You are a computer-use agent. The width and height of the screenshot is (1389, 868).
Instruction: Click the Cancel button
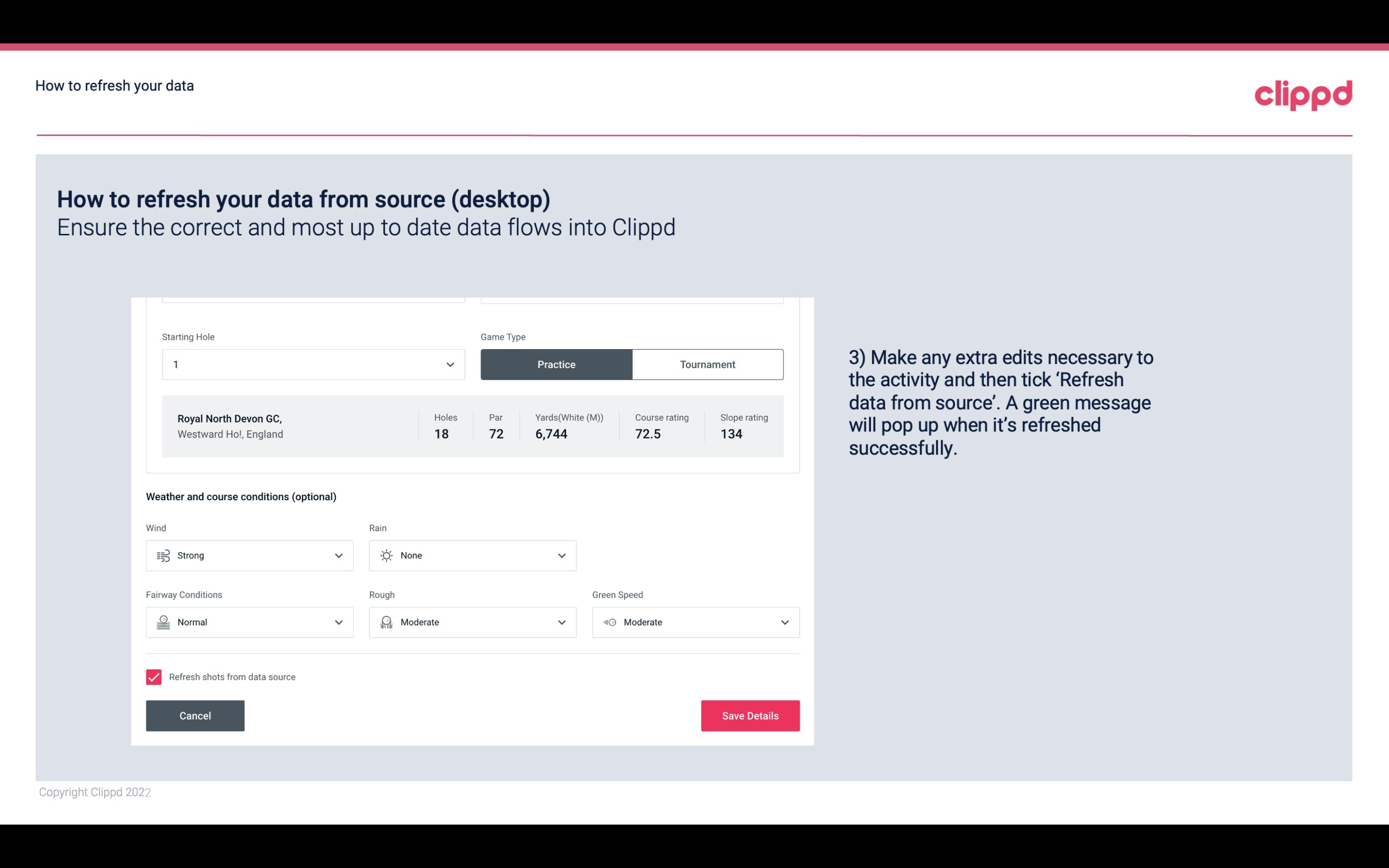pos(195,715)
